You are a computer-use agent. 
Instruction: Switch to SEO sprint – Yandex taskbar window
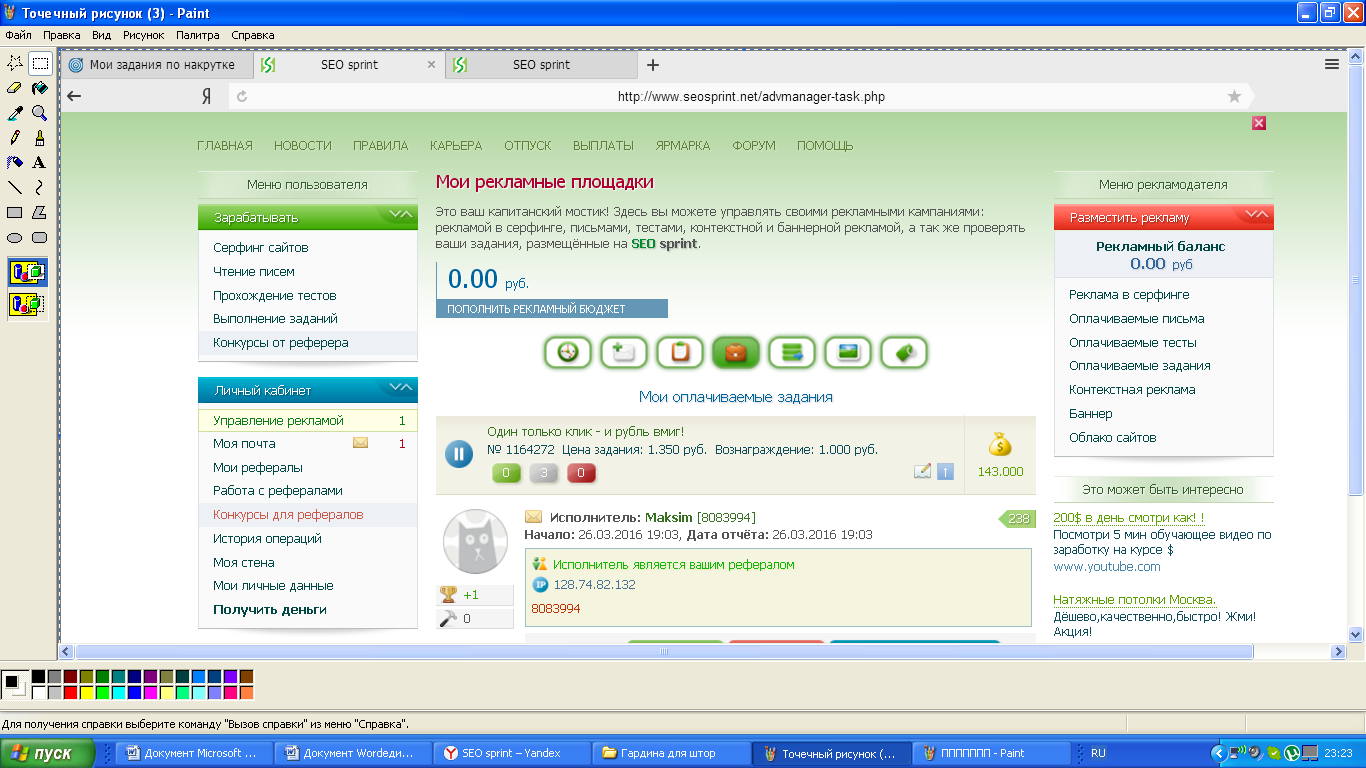[510, 753]
